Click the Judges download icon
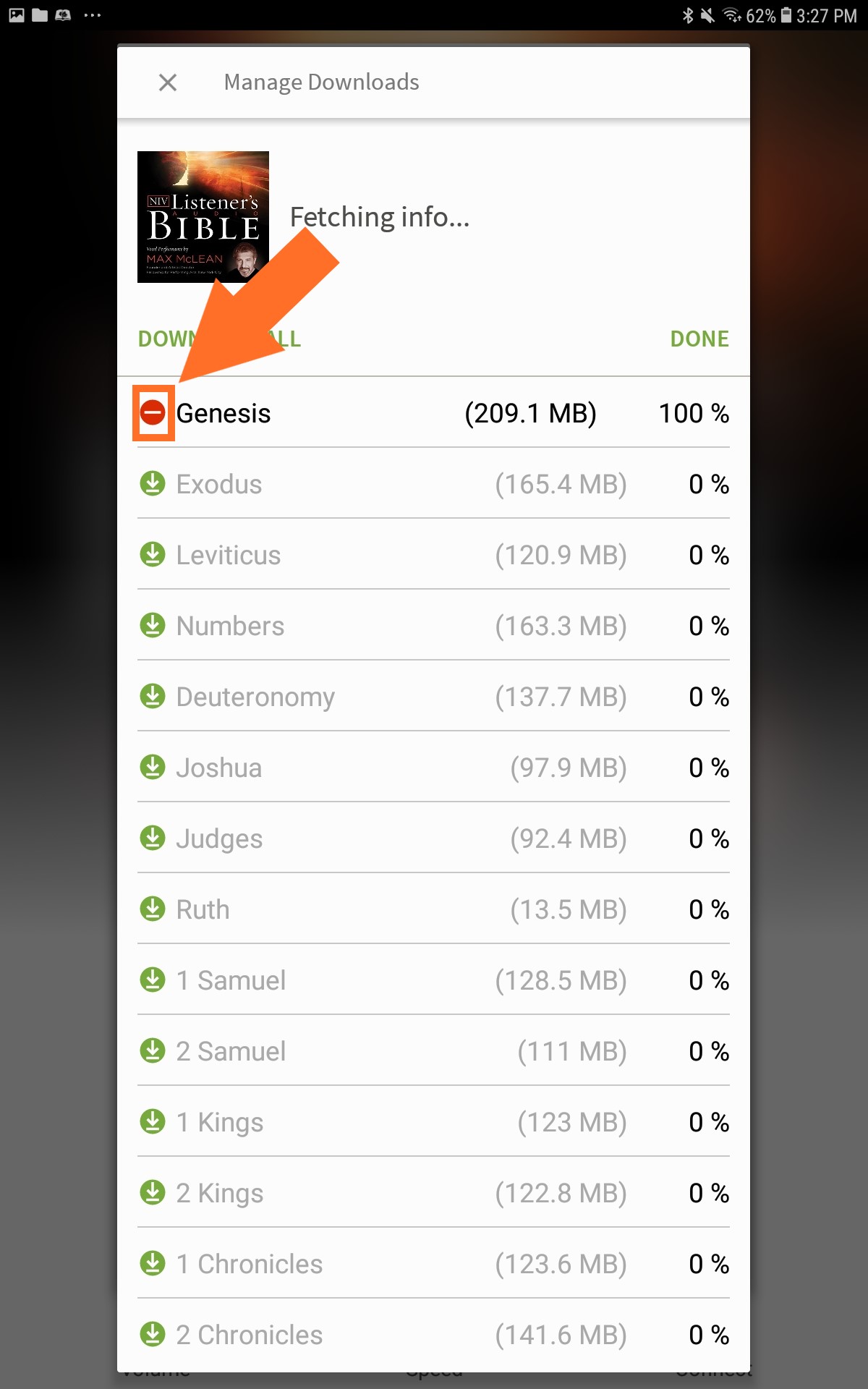The width and height of the screenshot is (868, 1389). point(153,838)
